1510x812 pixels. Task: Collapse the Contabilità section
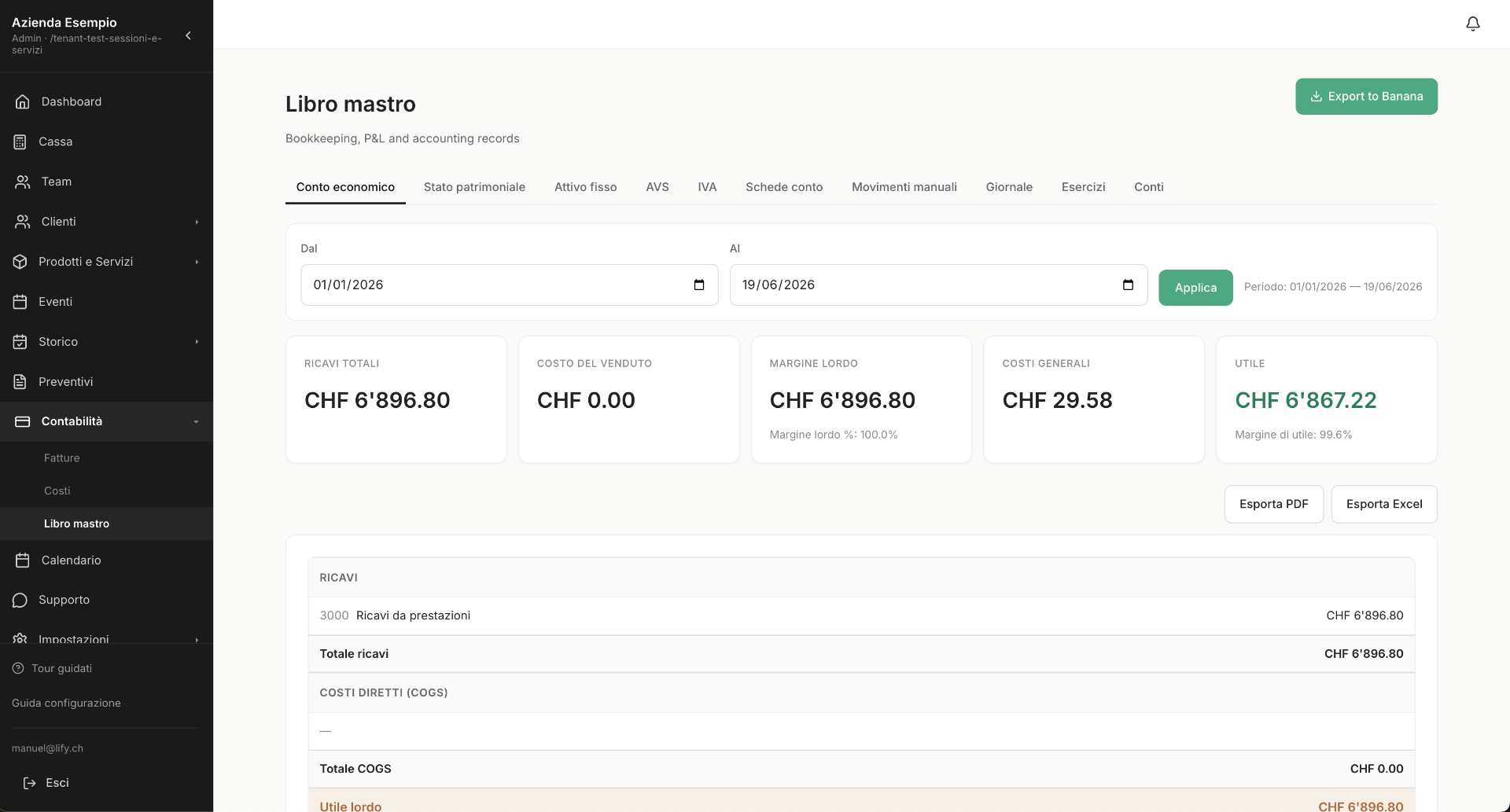click(196, 422)
